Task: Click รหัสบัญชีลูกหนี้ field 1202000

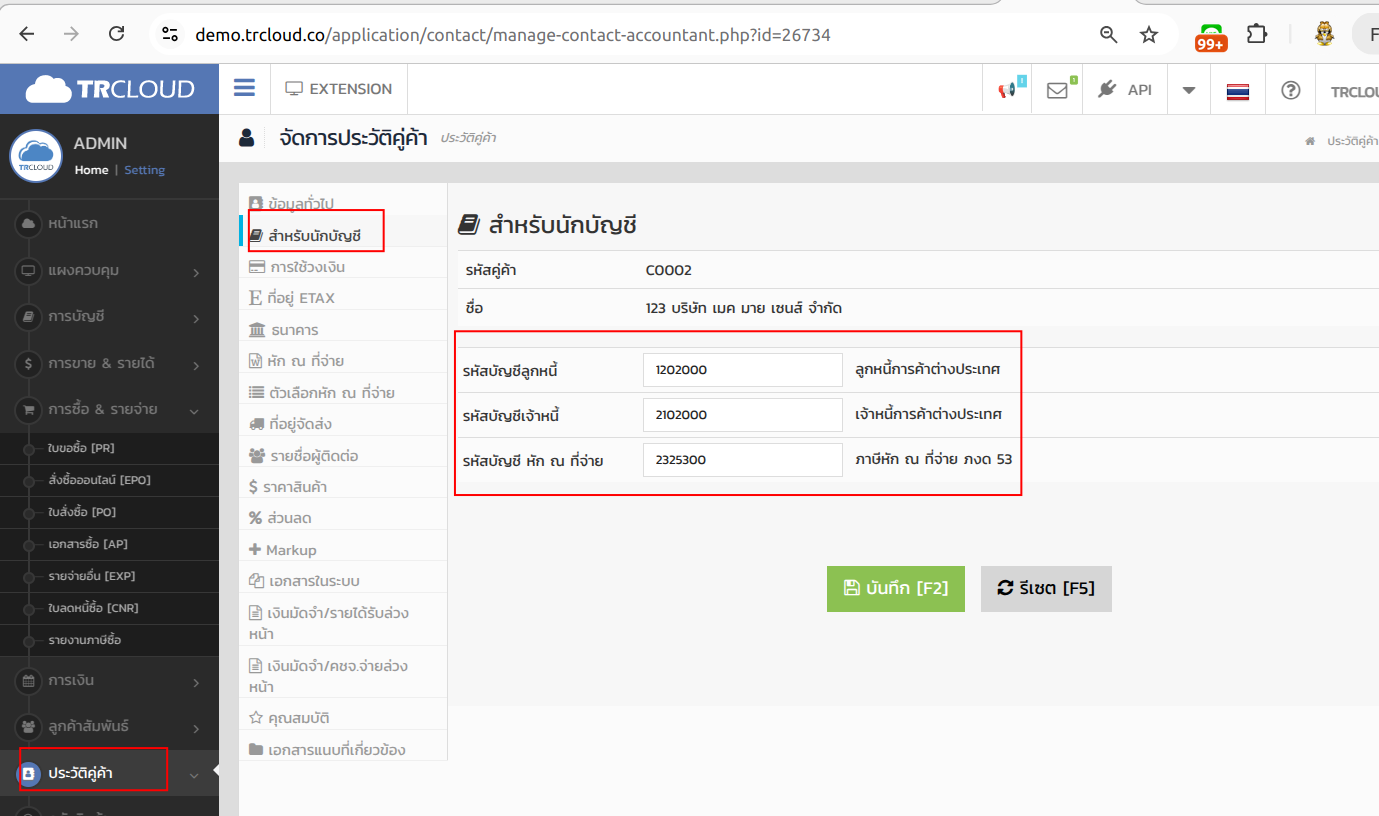Action: tap(742, 370)
